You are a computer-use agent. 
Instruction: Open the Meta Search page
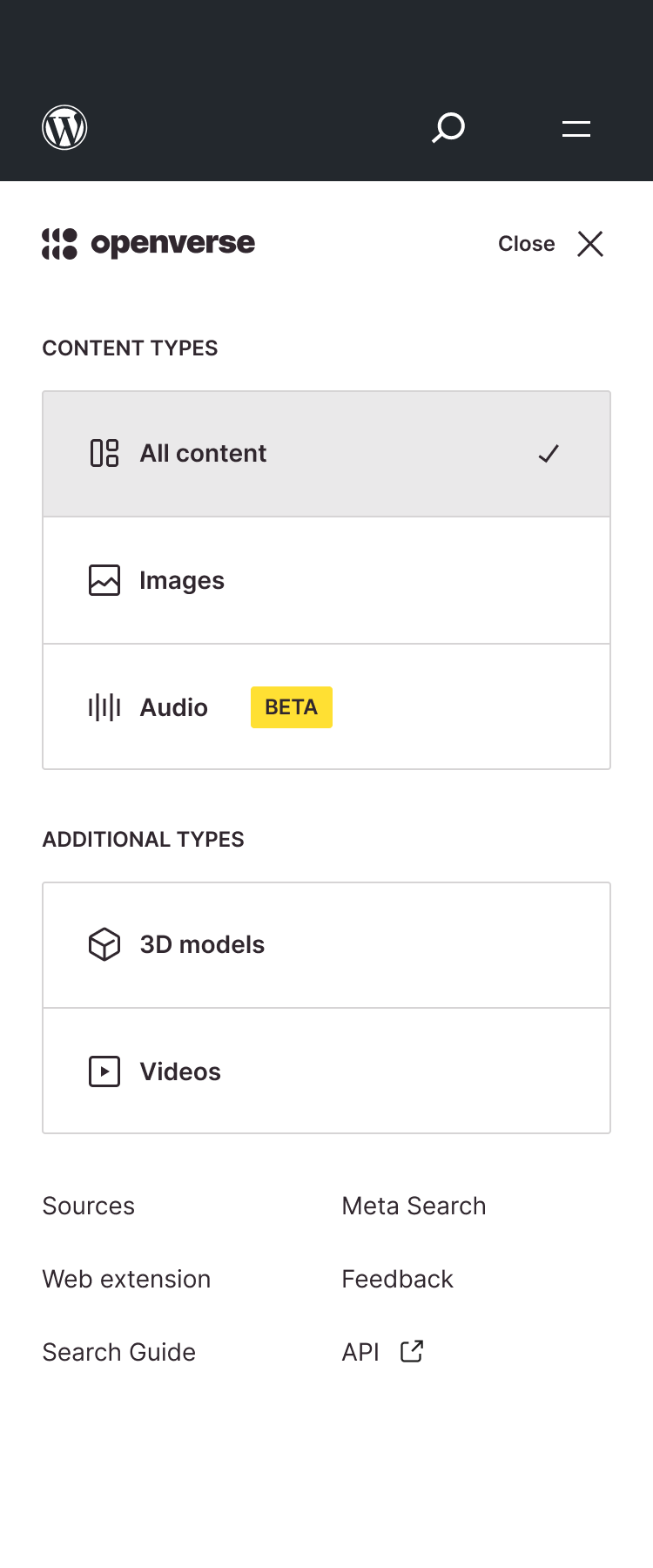414,1206
